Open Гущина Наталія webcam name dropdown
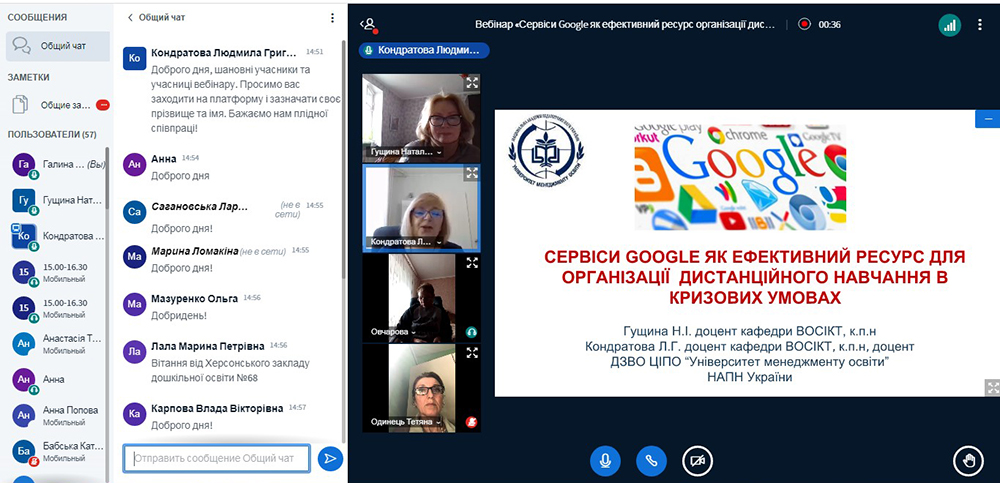 tap(407, 152)
